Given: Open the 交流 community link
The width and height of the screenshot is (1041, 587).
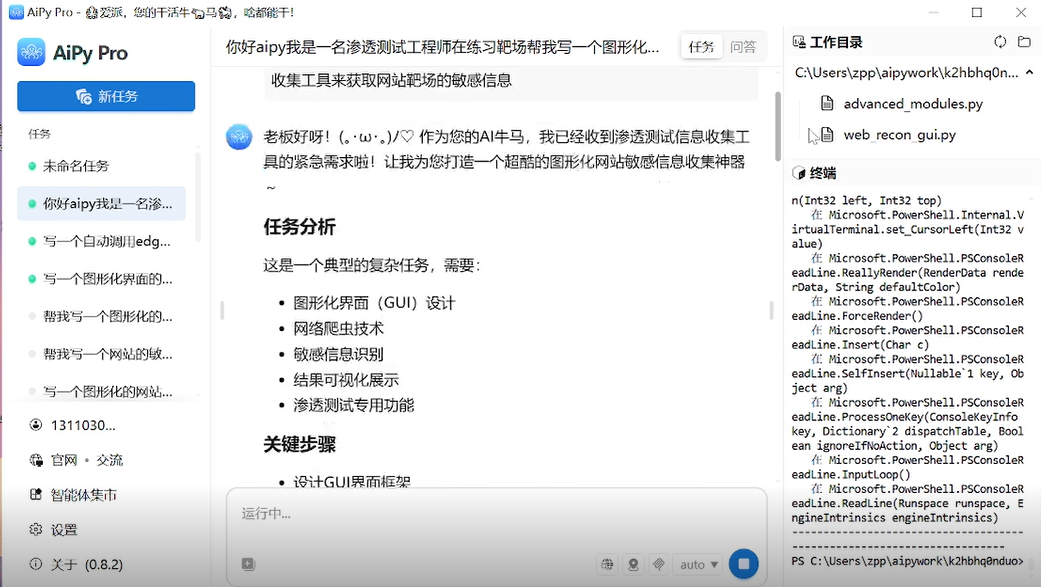Looking at the screenshot, I should (110, 460).
